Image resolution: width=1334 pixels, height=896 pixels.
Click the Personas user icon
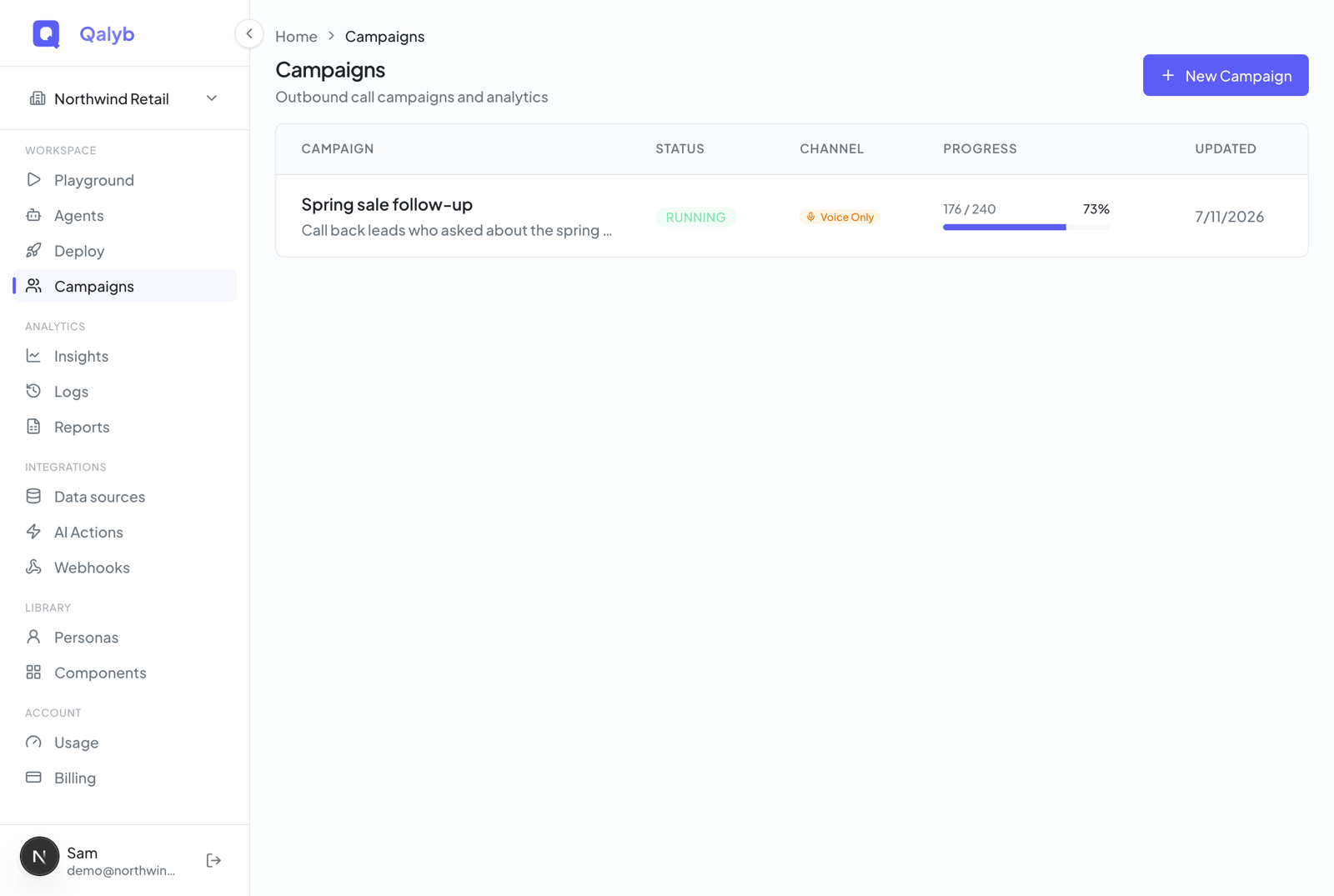click(x=33, y=637)
